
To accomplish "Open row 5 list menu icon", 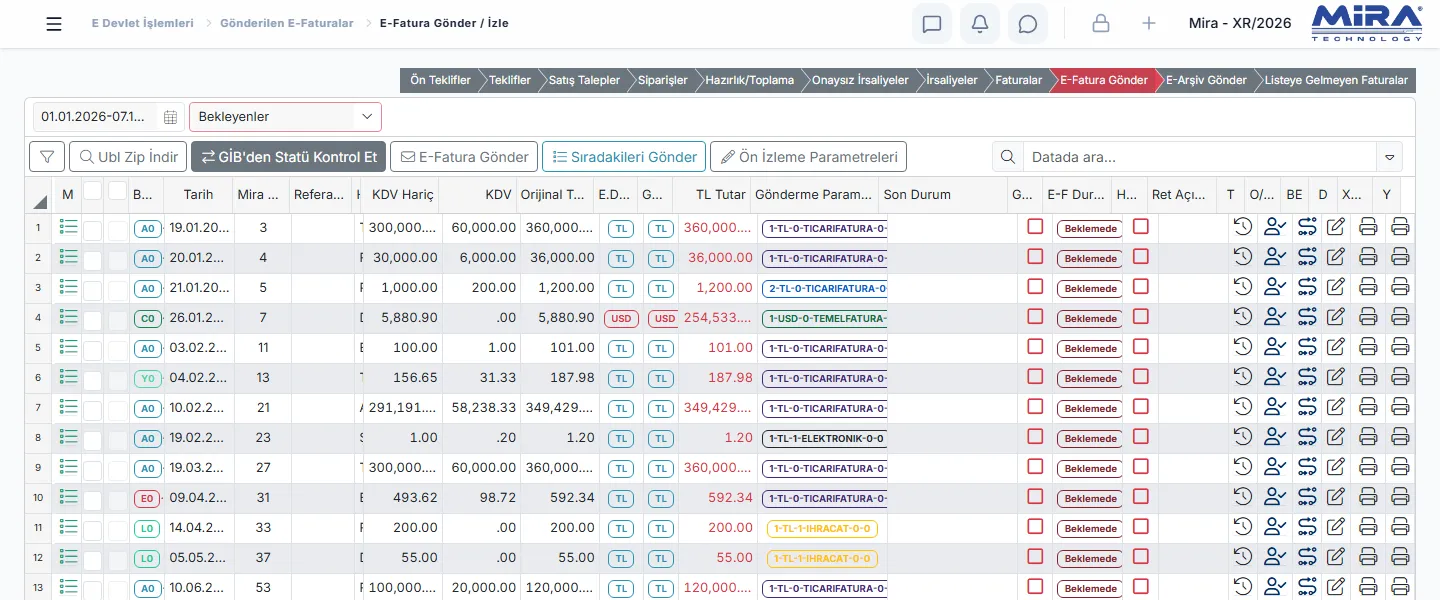I will pos(68,347).
